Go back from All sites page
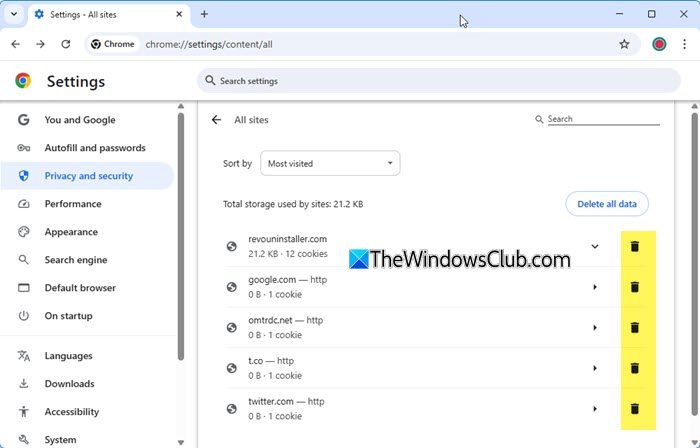Screen dimensions: 700x448 (x=217, y=120)
